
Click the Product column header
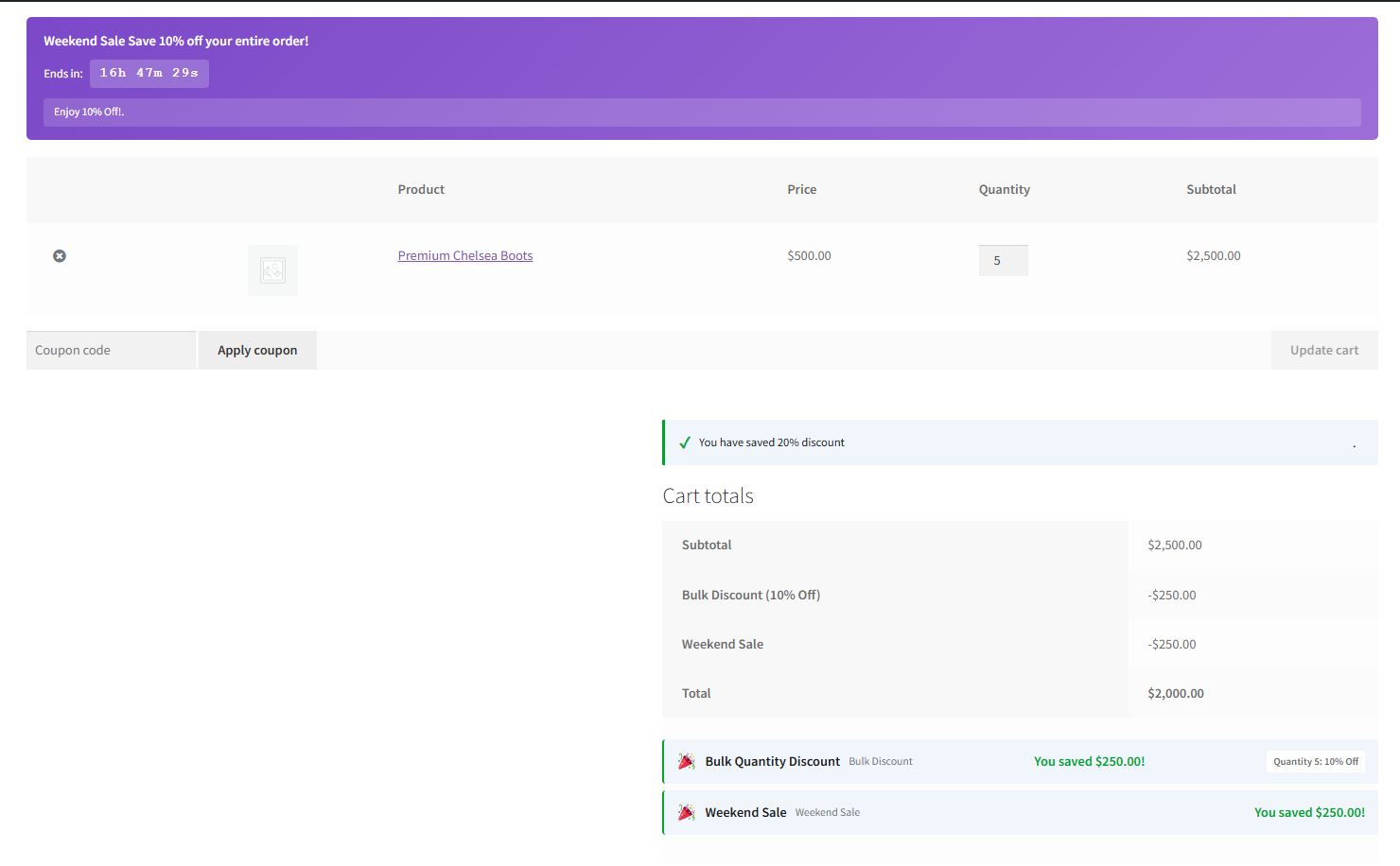click(x=421, y=189)
